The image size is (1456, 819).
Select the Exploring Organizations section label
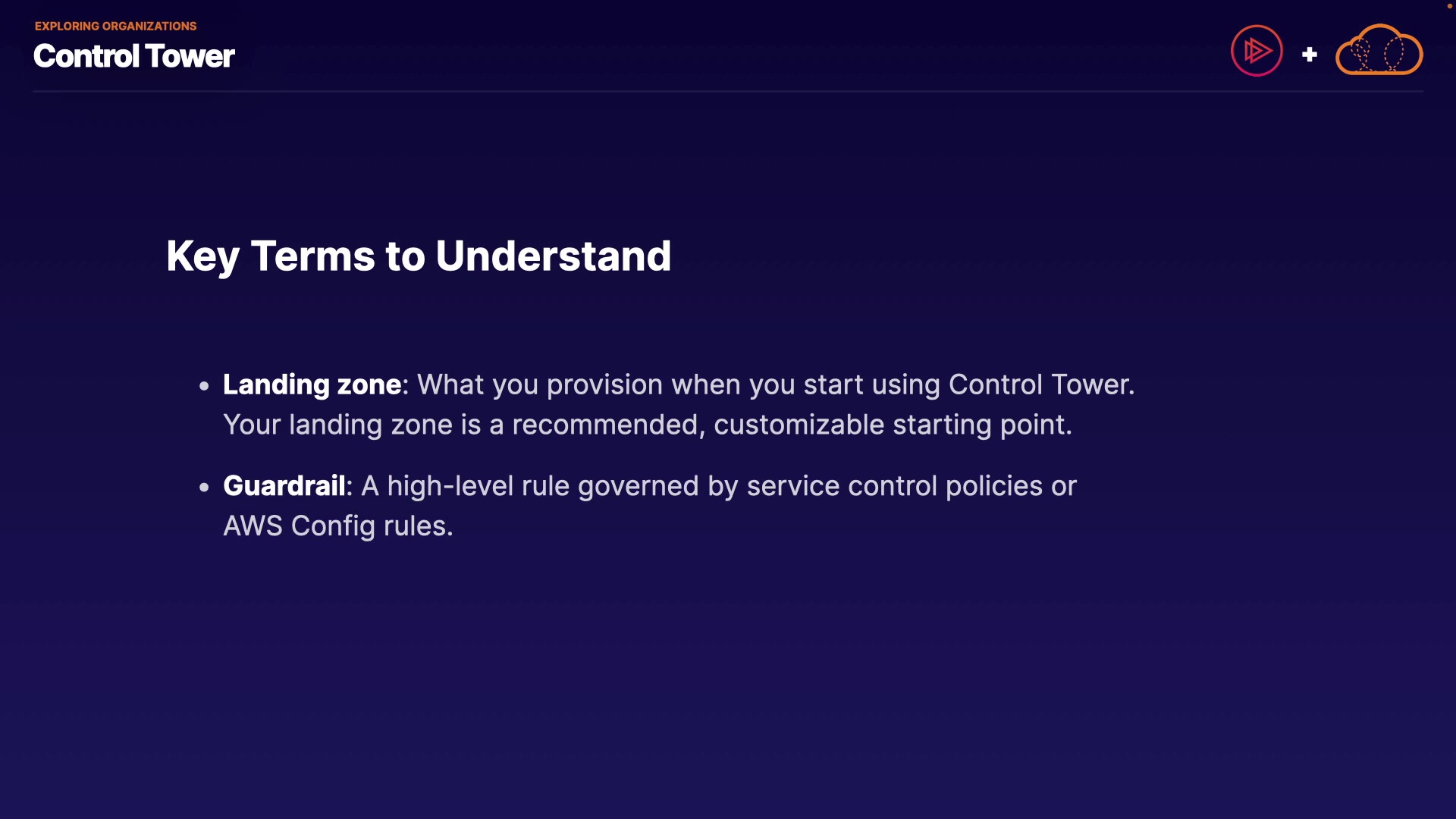click(x=115, y=26)
